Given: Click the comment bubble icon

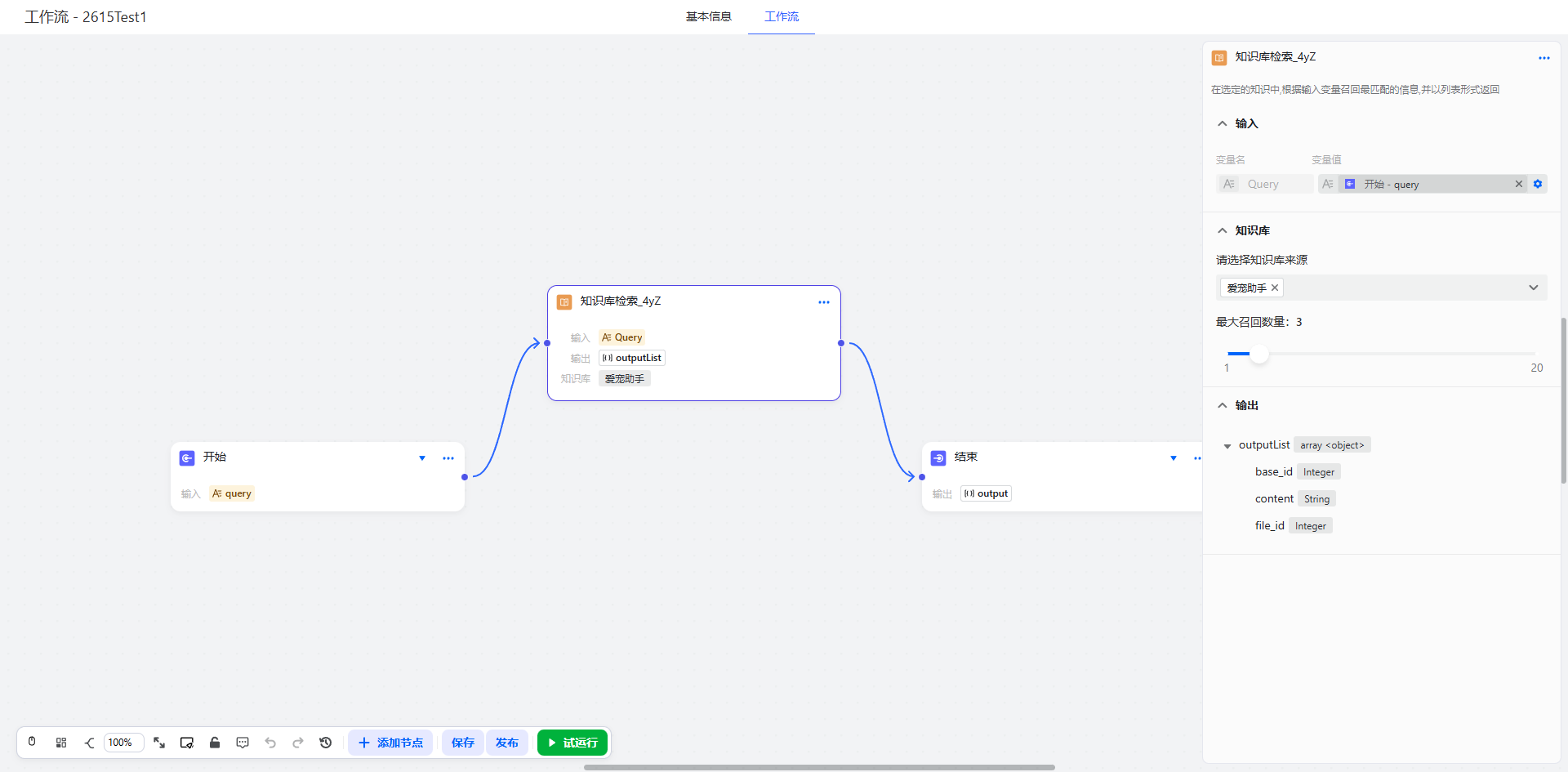Looking at the screenshot, I should point(243,743).
